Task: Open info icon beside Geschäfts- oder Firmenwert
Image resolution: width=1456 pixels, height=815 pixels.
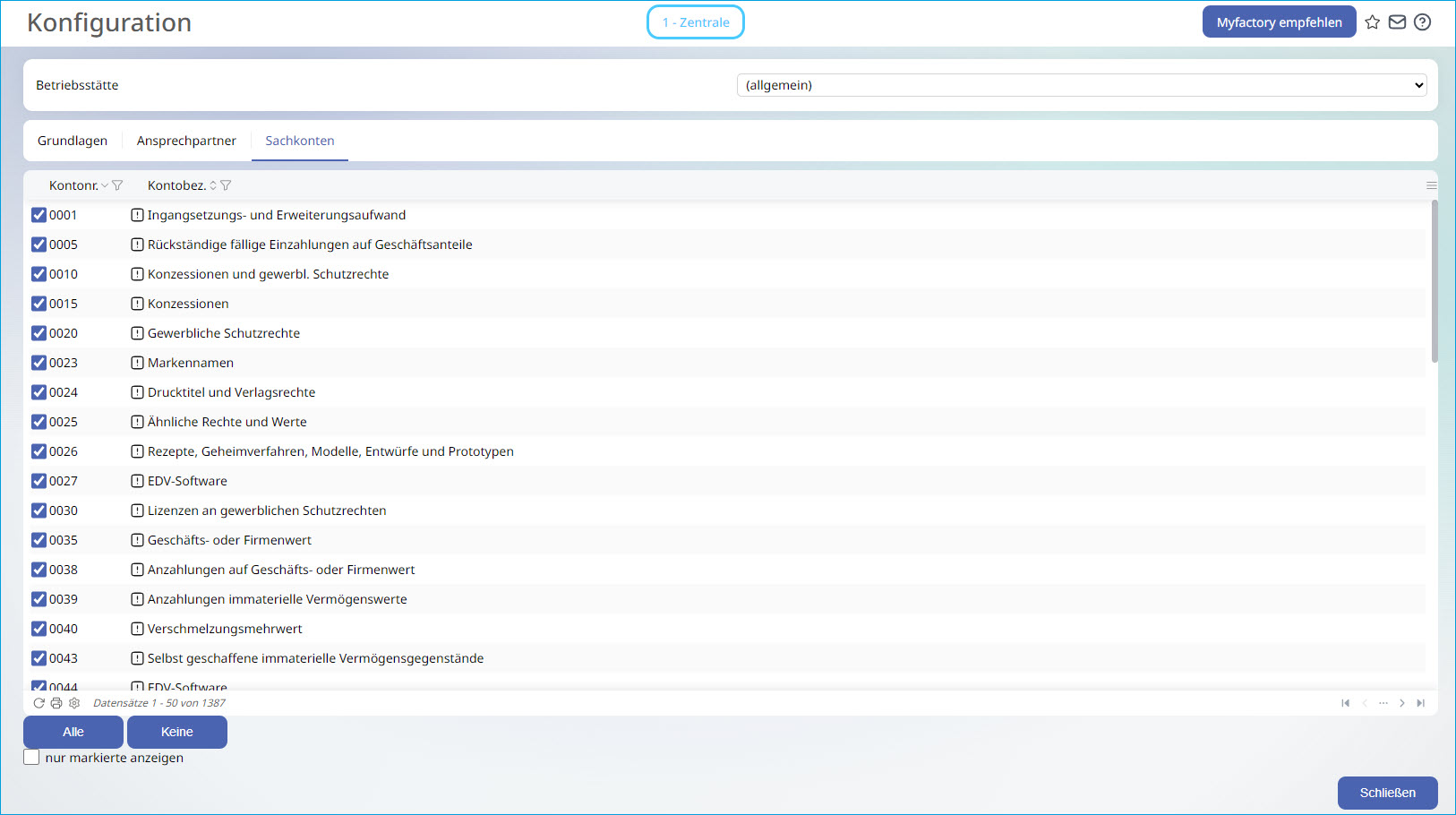Action: pyautogui.click(x=137, y=540)
